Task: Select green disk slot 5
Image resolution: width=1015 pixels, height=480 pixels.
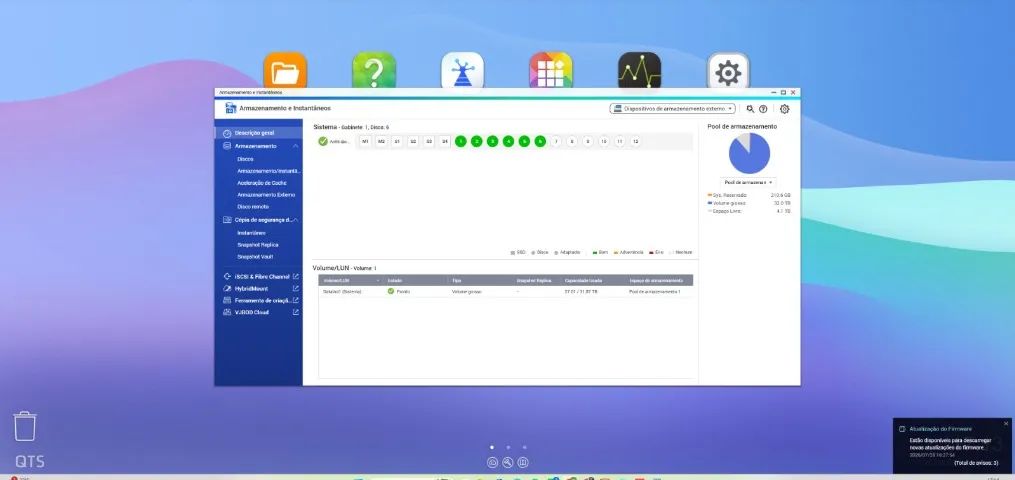Action: pos(524,141)
